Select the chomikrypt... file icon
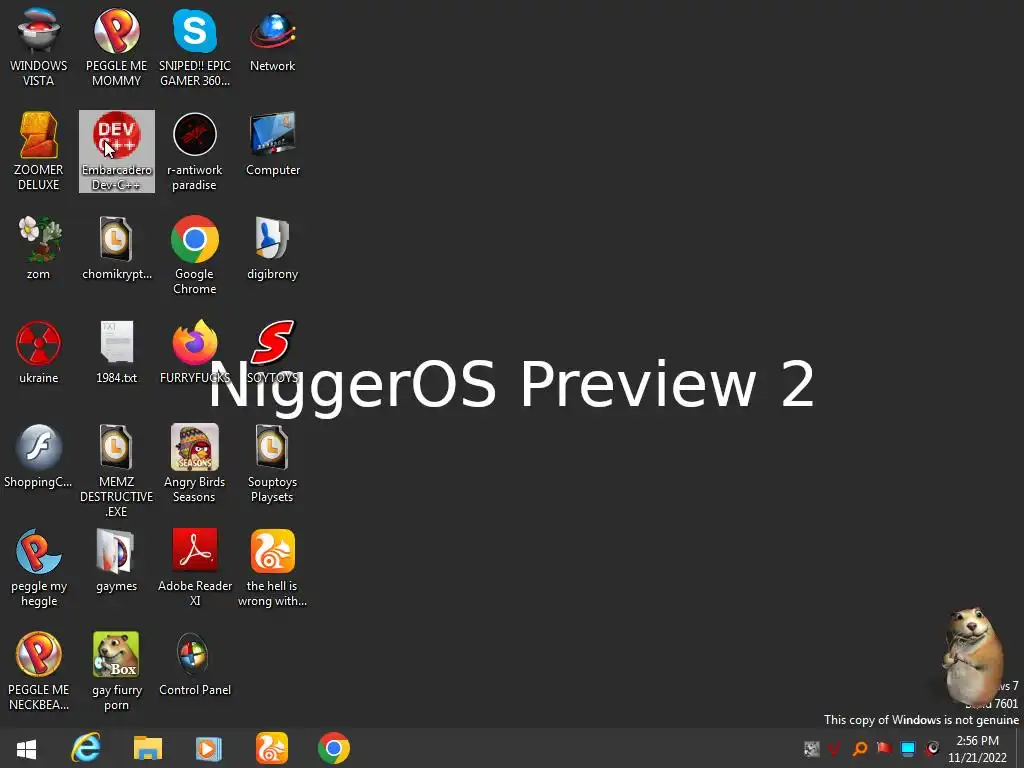 [117, 248]
